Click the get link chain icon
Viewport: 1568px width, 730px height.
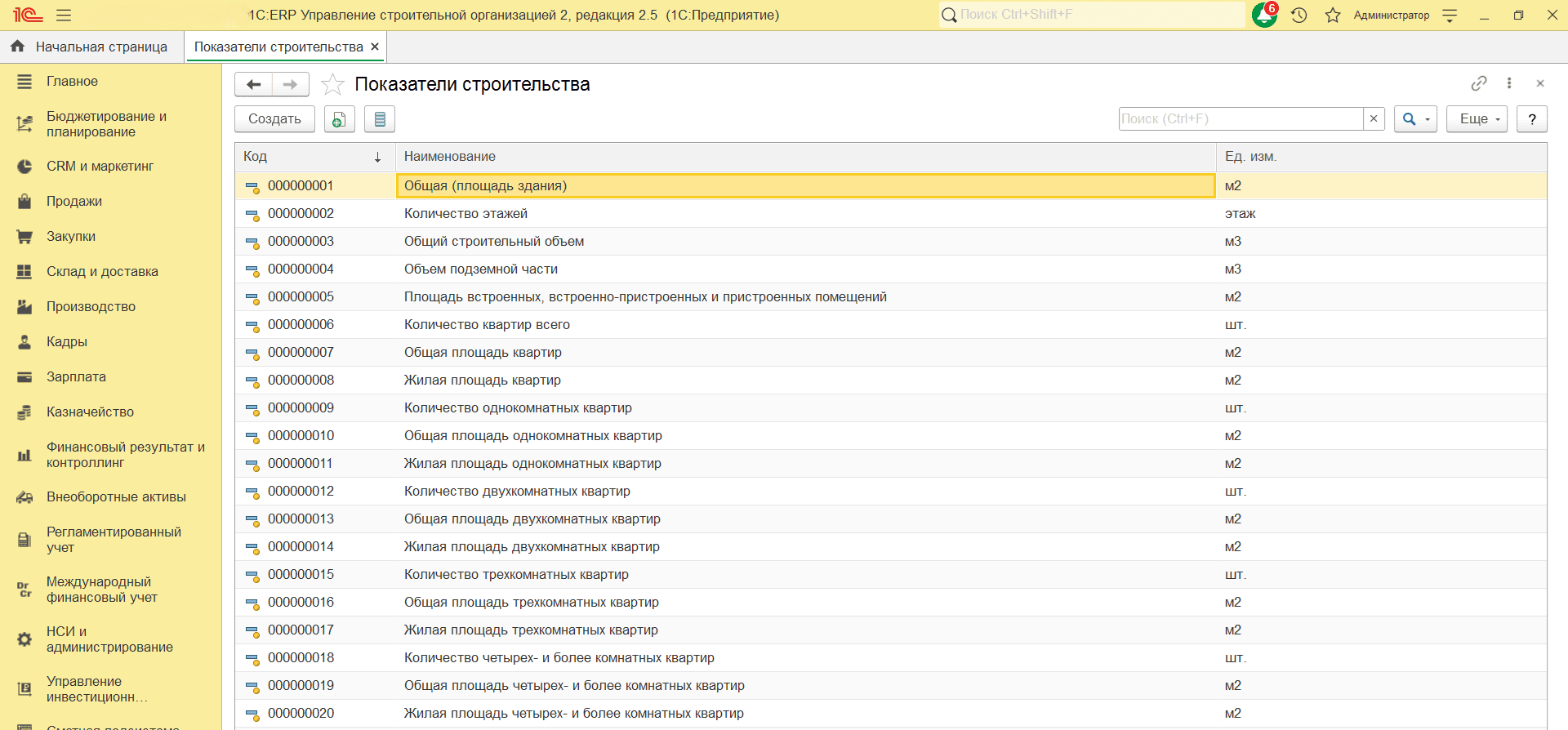point(1478,83)
